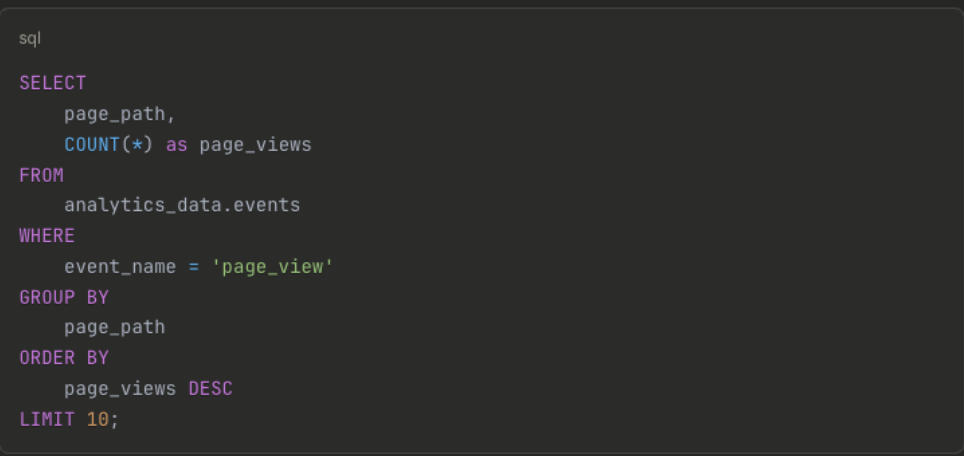Click page_path under GROUP BY
The image size is (964, 456).
pyautogui.click(x=115, y=327)
